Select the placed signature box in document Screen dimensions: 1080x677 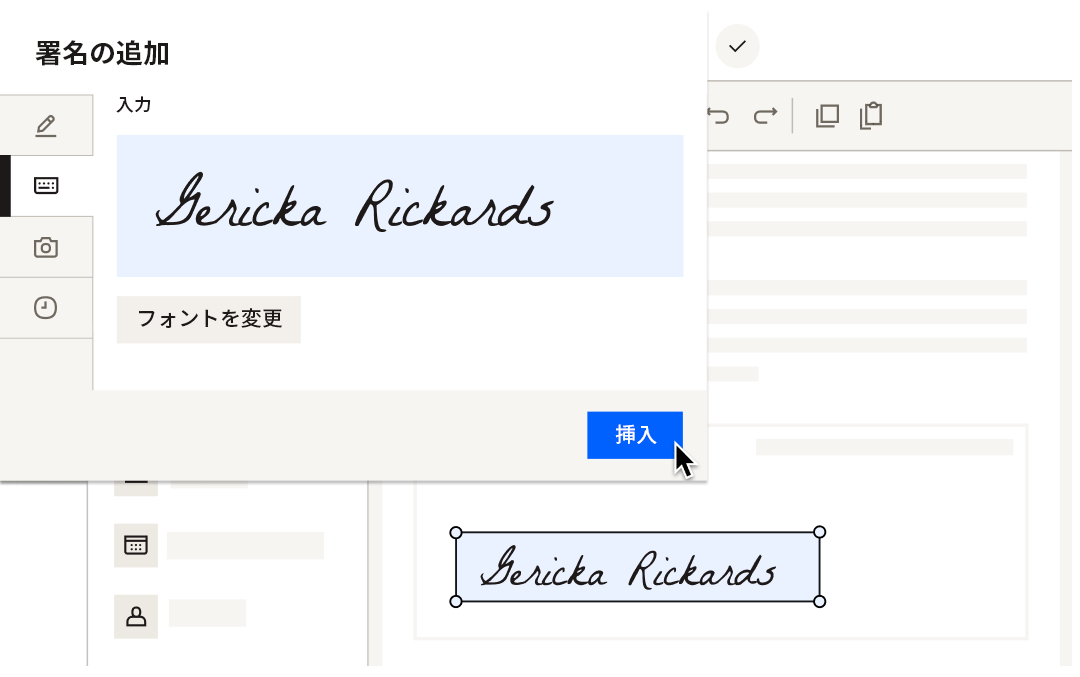(x=637, y=567)
